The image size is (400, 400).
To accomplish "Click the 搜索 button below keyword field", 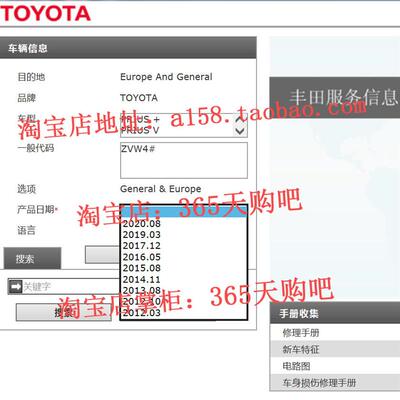I will [63, 312].
